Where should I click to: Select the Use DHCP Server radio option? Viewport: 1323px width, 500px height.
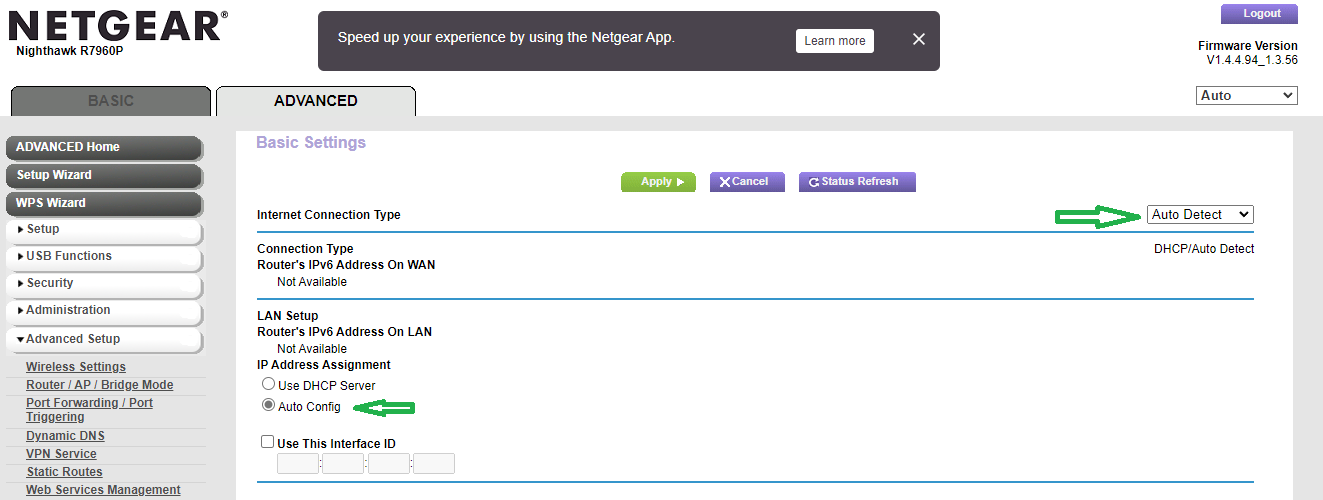click(x=268, y=385)
